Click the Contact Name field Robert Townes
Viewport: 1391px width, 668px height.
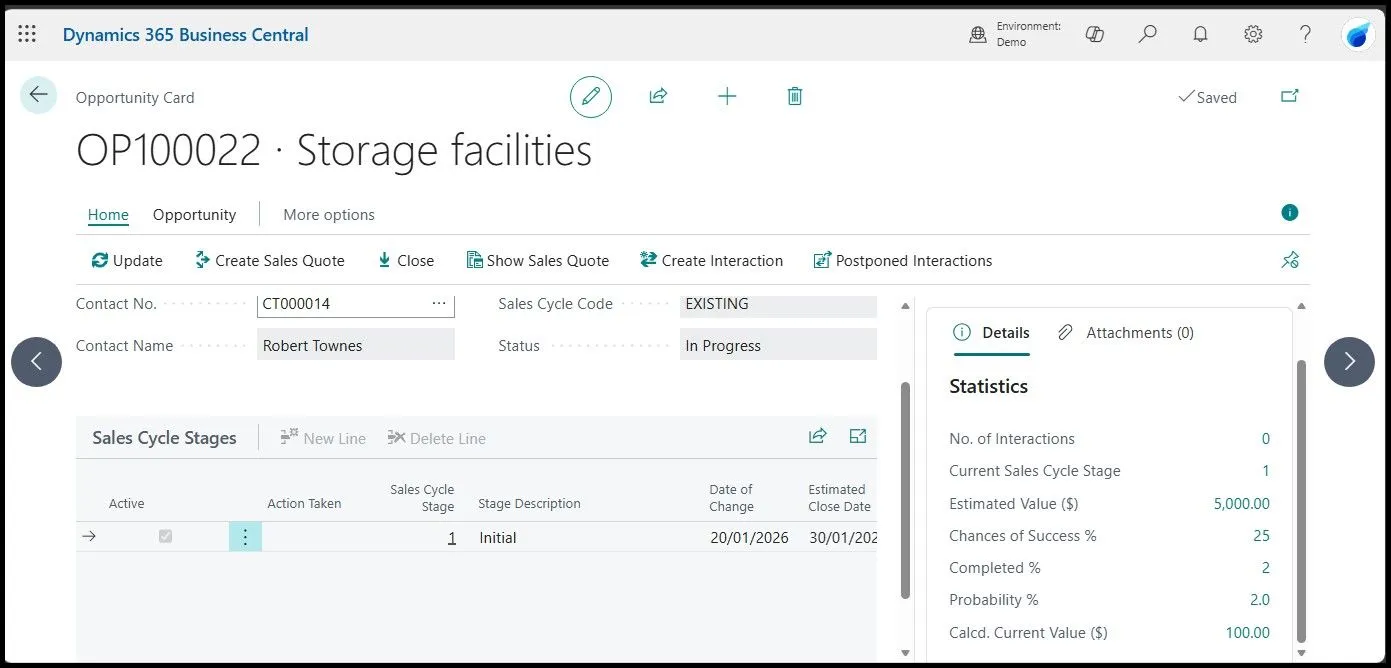[x=355, y=345]
